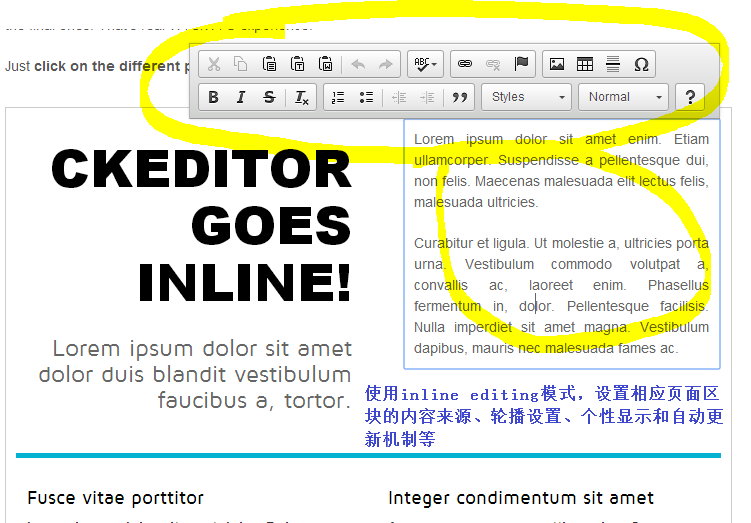The width and height of the screenshot is (751, 523).
Task: Toggle numbered list button
Action: point(338,97)
